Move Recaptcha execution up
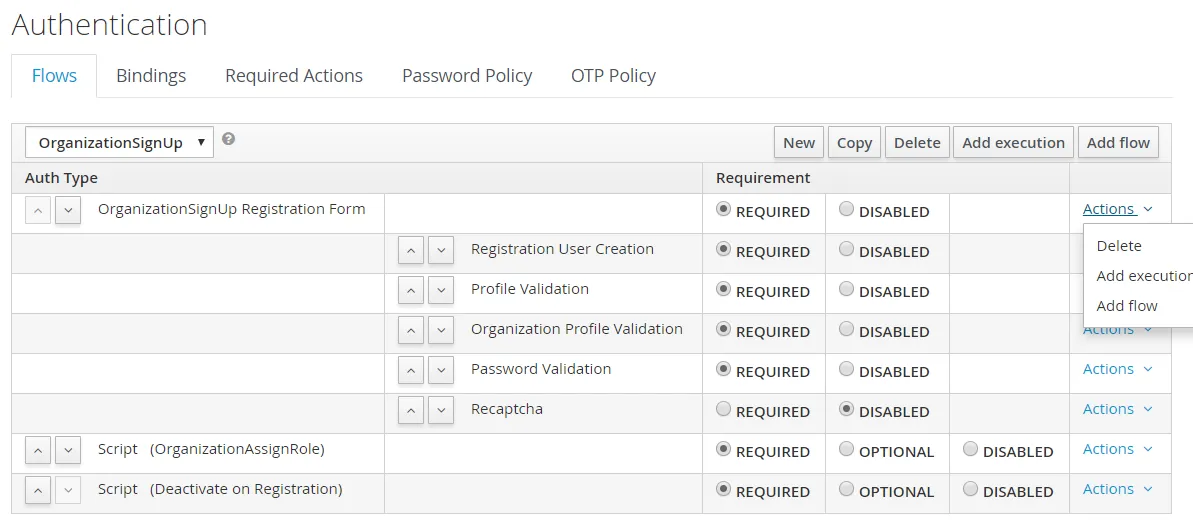 (x=410, y=410)
